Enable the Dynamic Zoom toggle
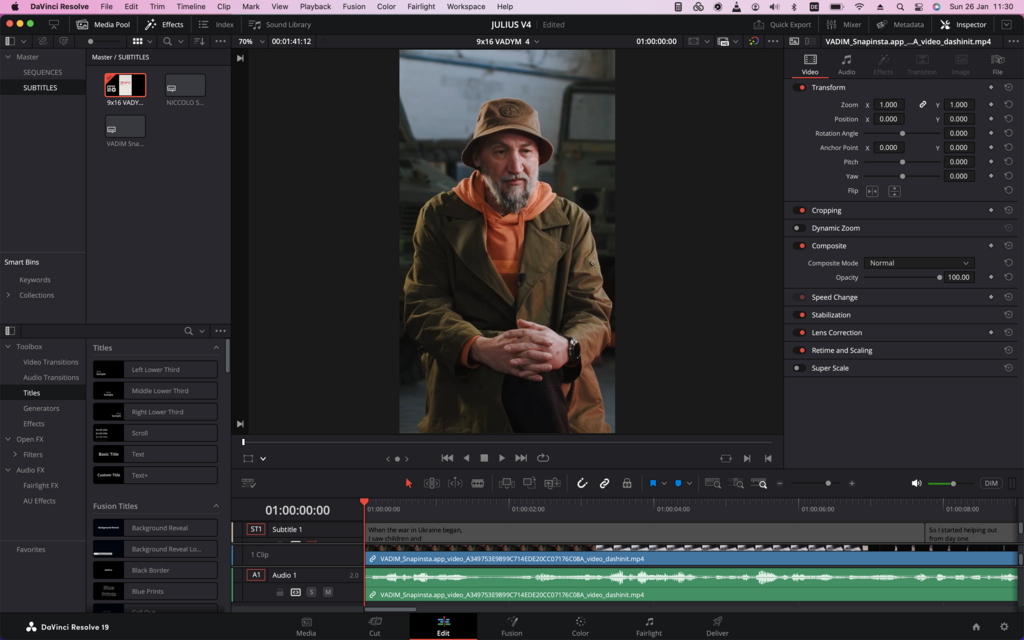Image resolution: width=1024 pixels, height=640 pixels. click(799, 228)
